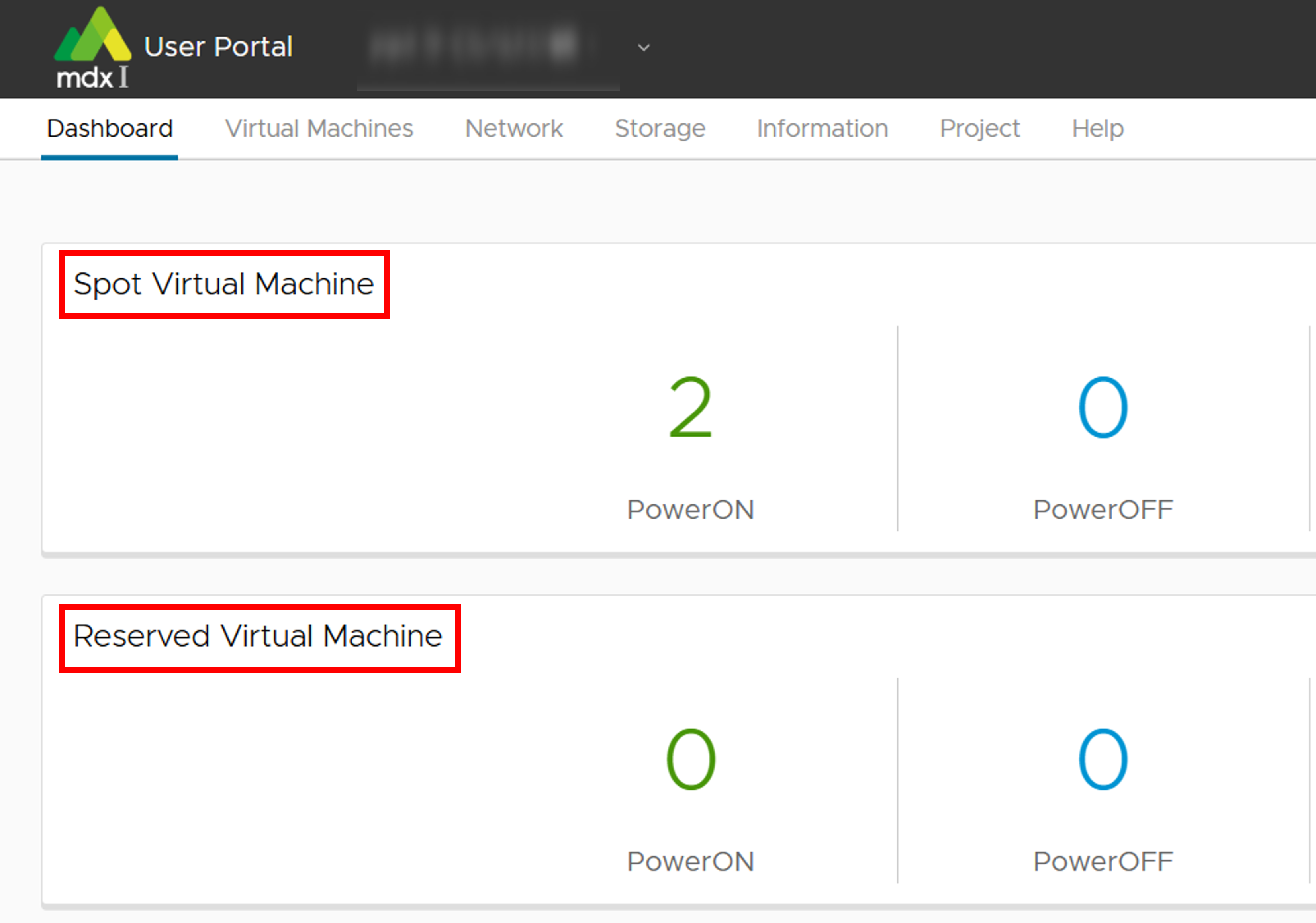Viewport: 1316px width, 923px height.
Task: Switch to Virtual Machines tab
Action: 319,128
